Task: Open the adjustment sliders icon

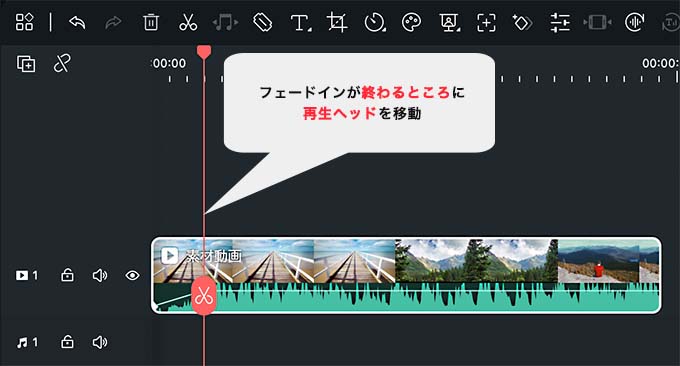Action: pos(560,22)
